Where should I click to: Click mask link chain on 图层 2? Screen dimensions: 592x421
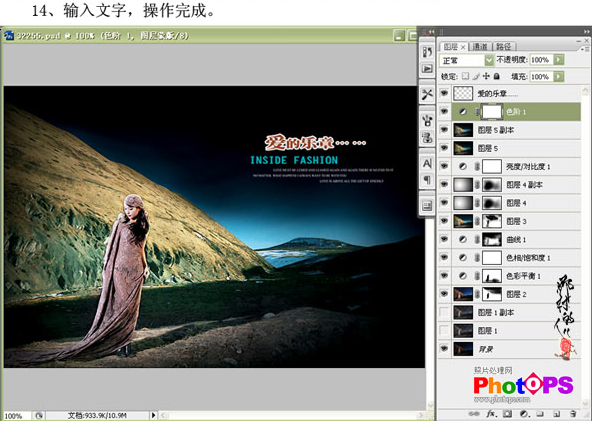click(x=478, y=294)
